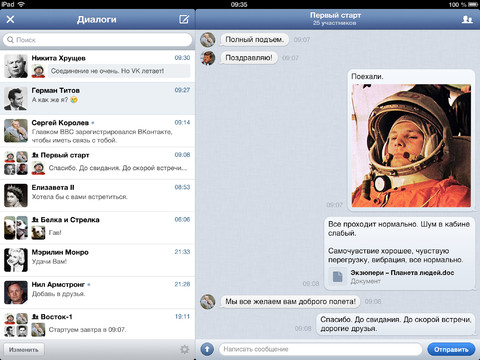The image size is (480, 360).
Task: Tap the compose new message icon
Action: coord(184,19)
